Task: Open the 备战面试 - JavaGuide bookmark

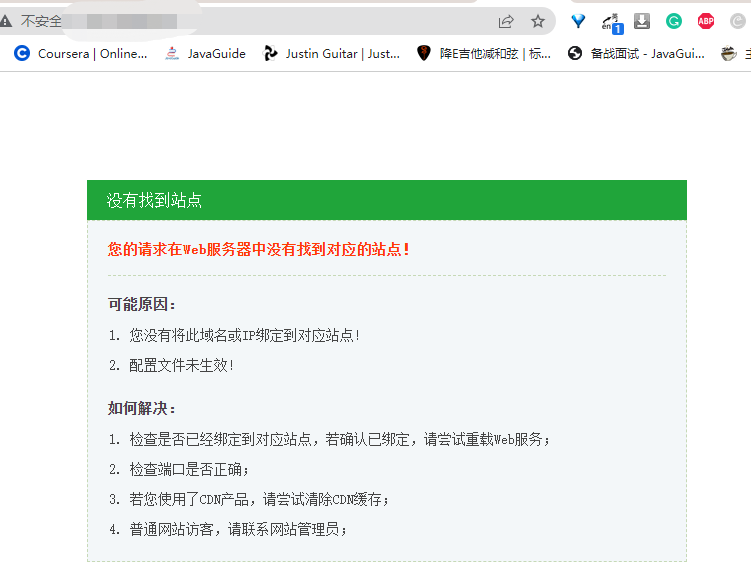Action: [636, 53]
